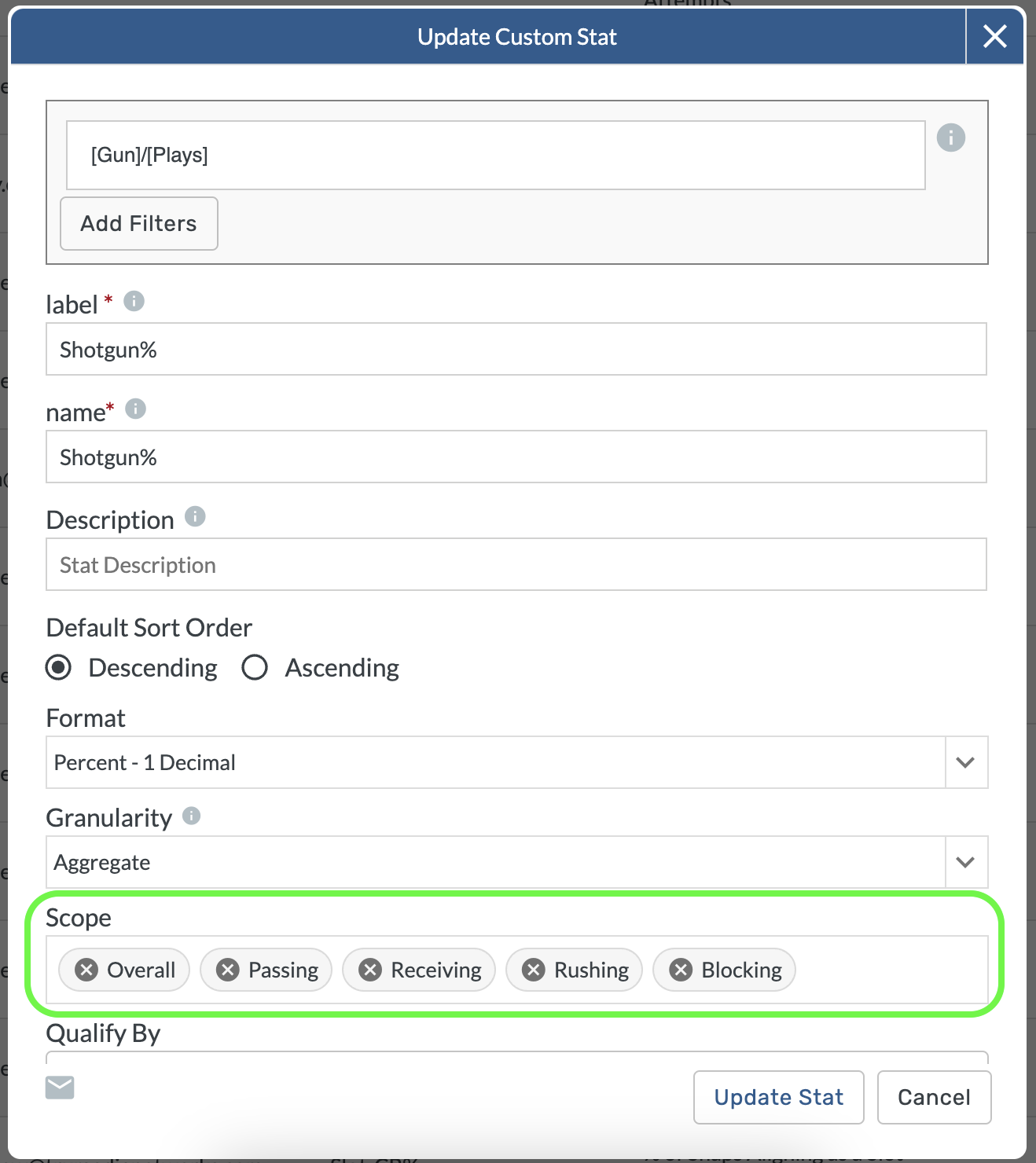This screenshot has height=1163, width=1036.
Task: Remove the Overall scope tag
Action: tap(86, 970)
